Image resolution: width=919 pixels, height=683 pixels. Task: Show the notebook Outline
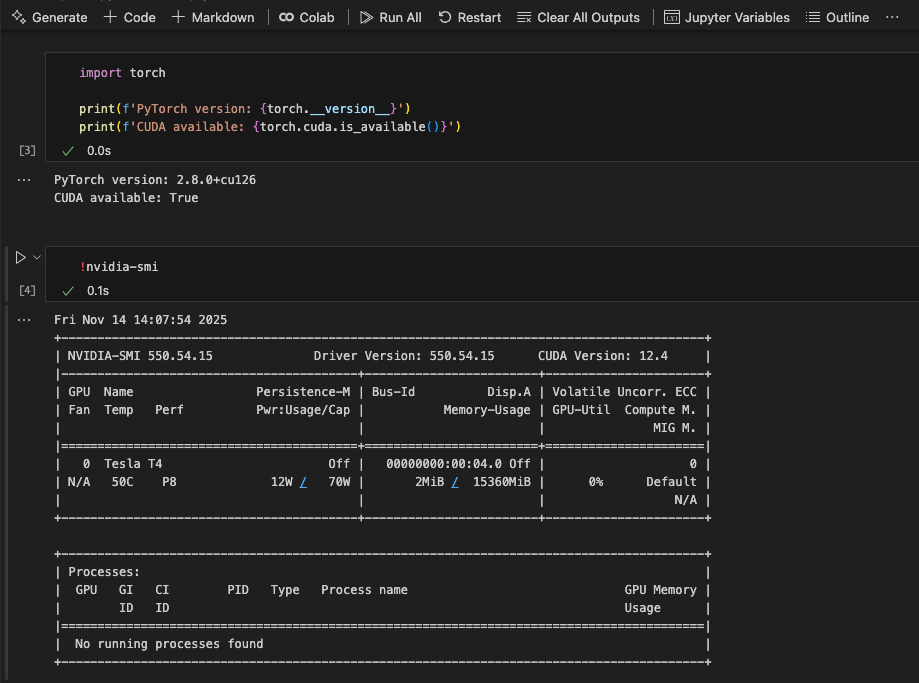tap(837, 17)
